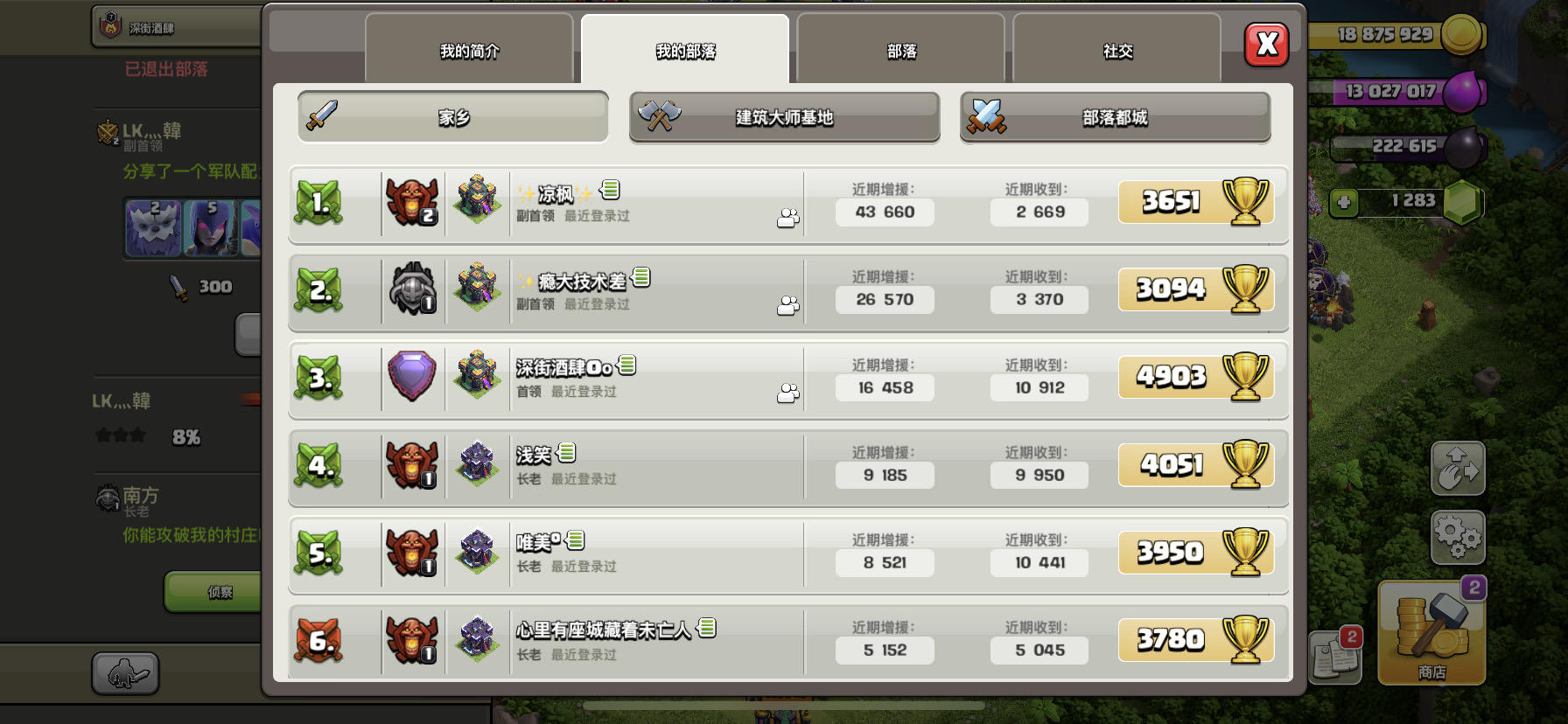The image size is (1568, 724).
Task: Open the 社交 tab
Action: [x=1117, y=49]
